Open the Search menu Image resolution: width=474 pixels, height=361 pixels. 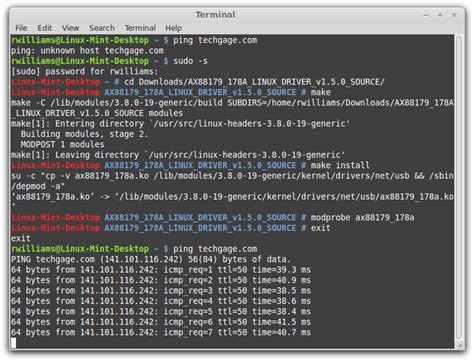[x=102, y=28]
